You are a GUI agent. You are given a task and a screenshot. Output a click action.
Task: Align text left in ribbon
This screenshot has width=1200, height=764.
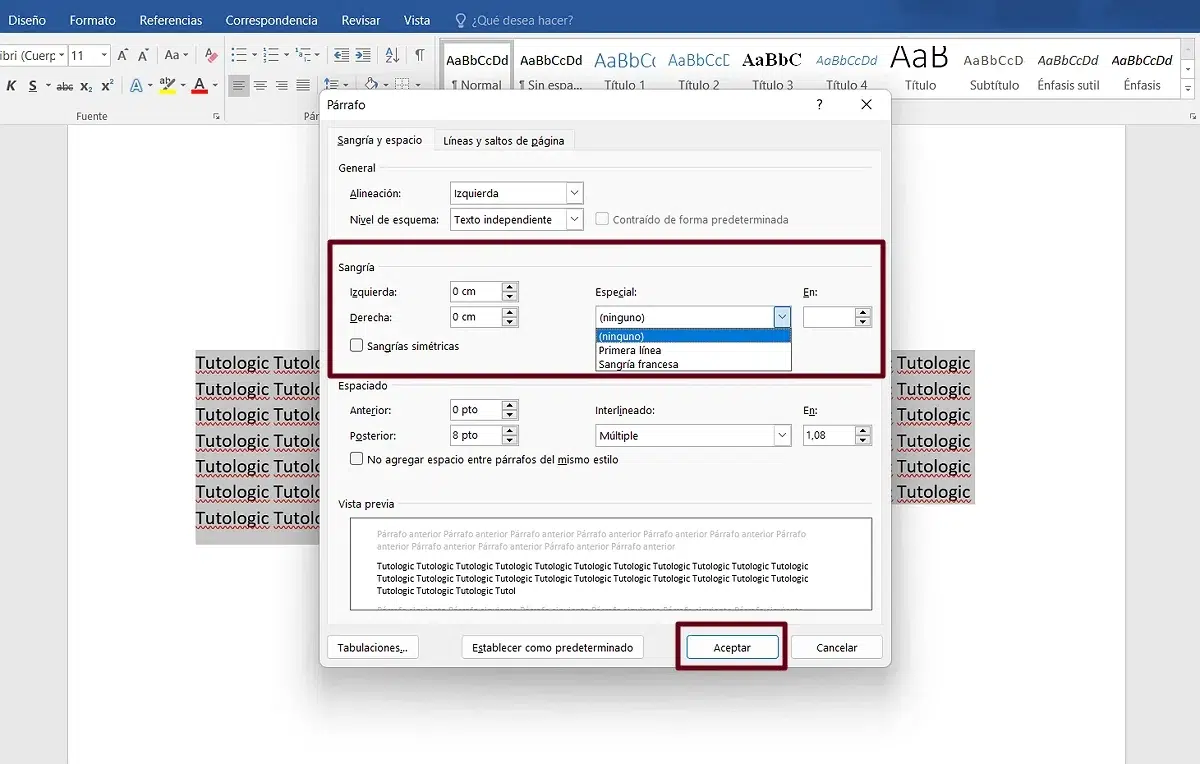[239, 86]
